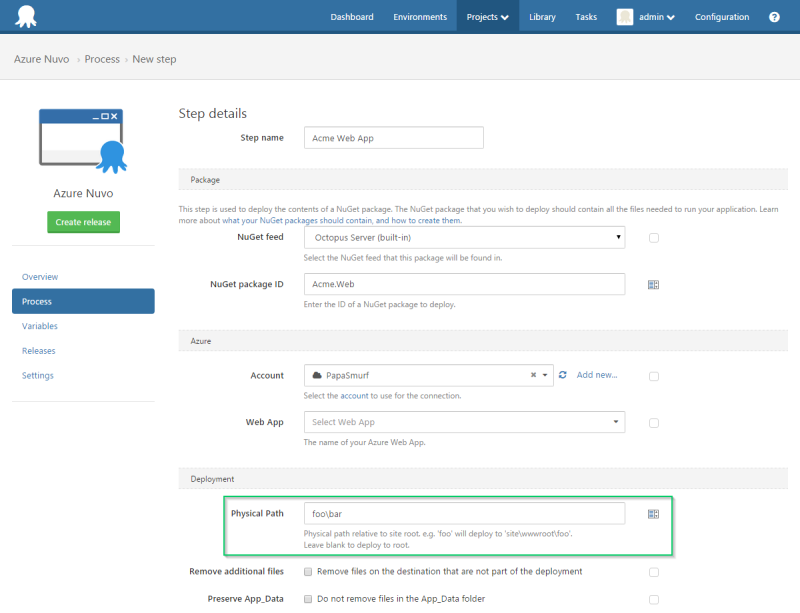
Task: Click the Octopus logo in the top bar
Action: pos(24,16)
